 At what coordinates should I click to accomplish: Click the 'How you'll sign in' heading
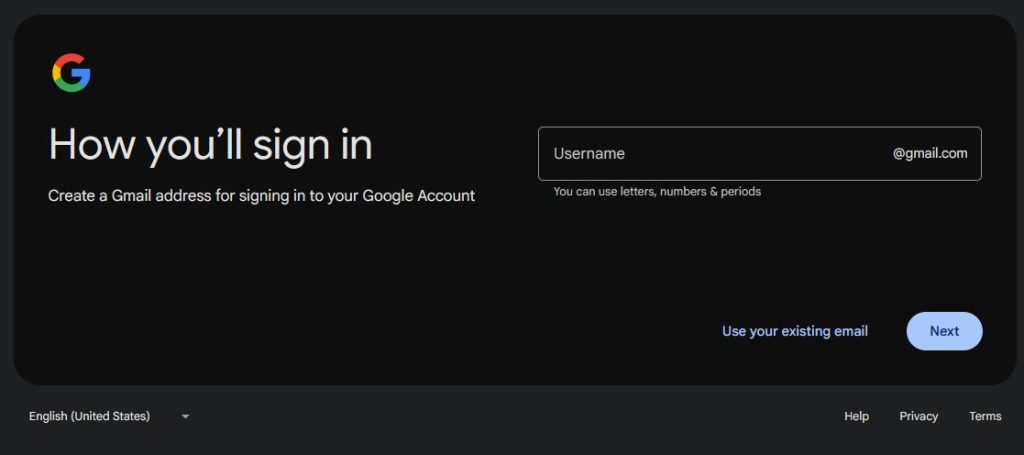pos(210,145)
